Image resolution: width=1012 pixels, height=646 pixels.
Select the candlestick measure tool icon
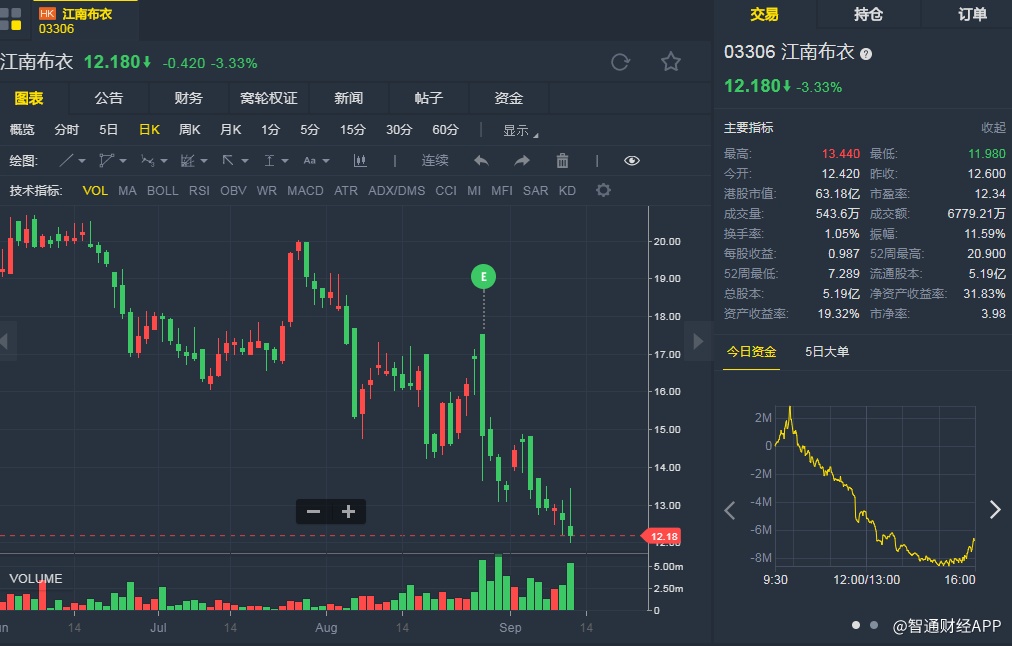click(360, 160)
